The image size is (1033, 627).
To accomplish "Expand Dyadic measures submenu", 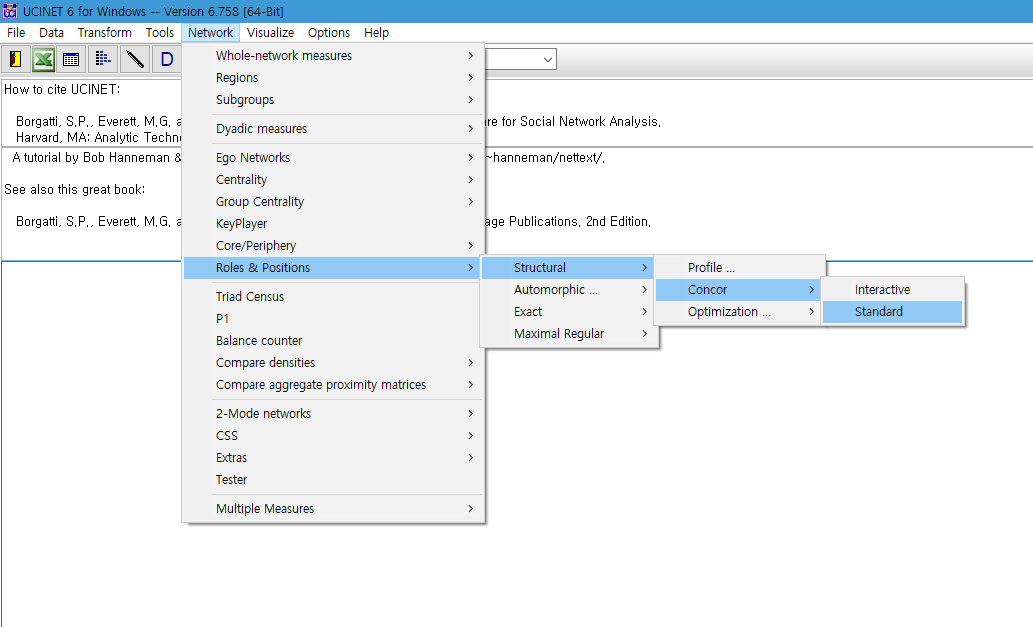I will [333, 128].
